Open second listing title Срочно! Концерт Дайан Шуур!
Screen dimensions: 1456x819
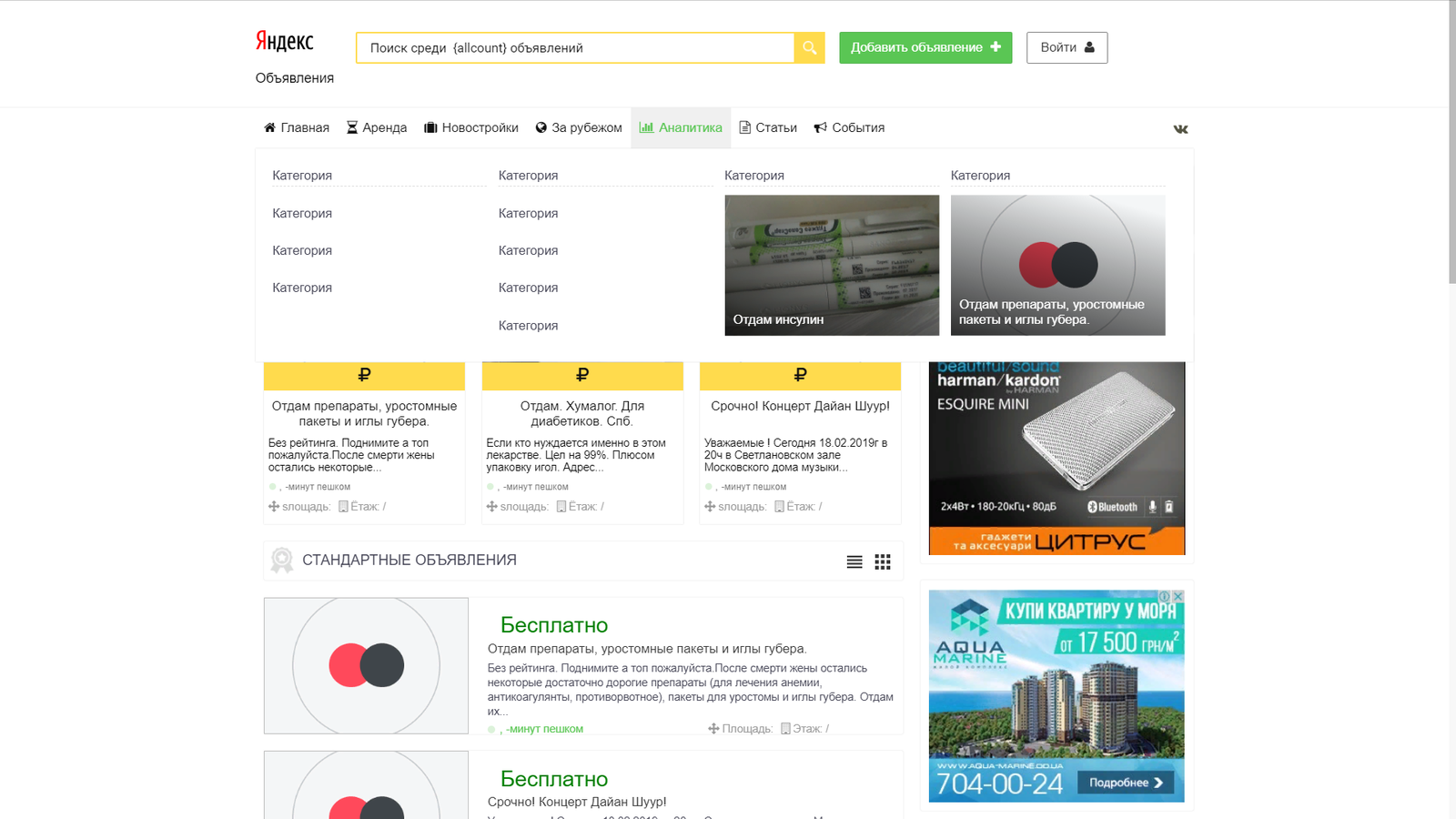coord(577,802)
